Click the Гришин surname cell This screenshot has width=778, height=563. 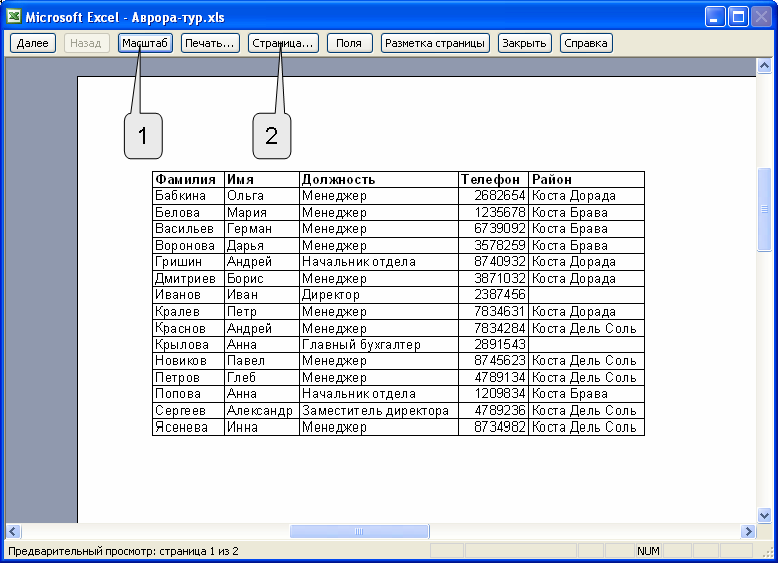[189, 262]
